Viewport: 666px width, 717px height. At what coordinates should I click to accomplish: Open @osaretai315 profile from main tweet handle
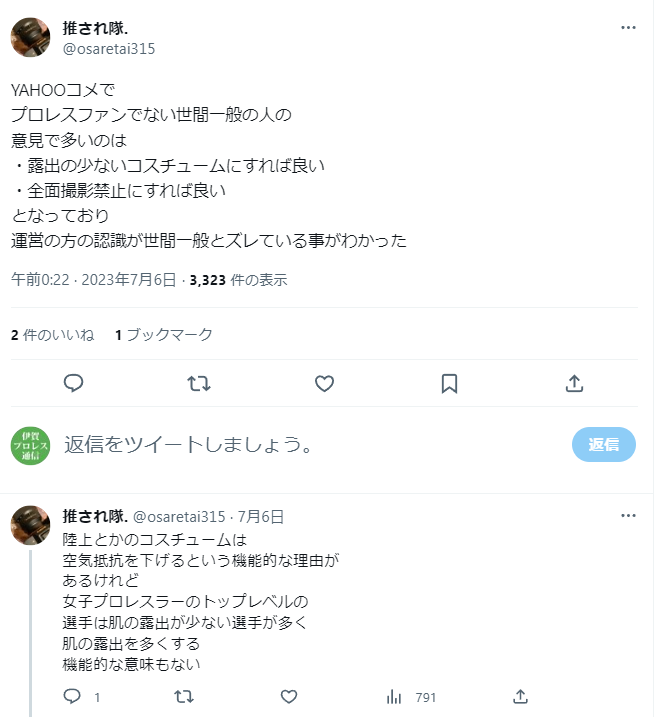tap(109, 49)
